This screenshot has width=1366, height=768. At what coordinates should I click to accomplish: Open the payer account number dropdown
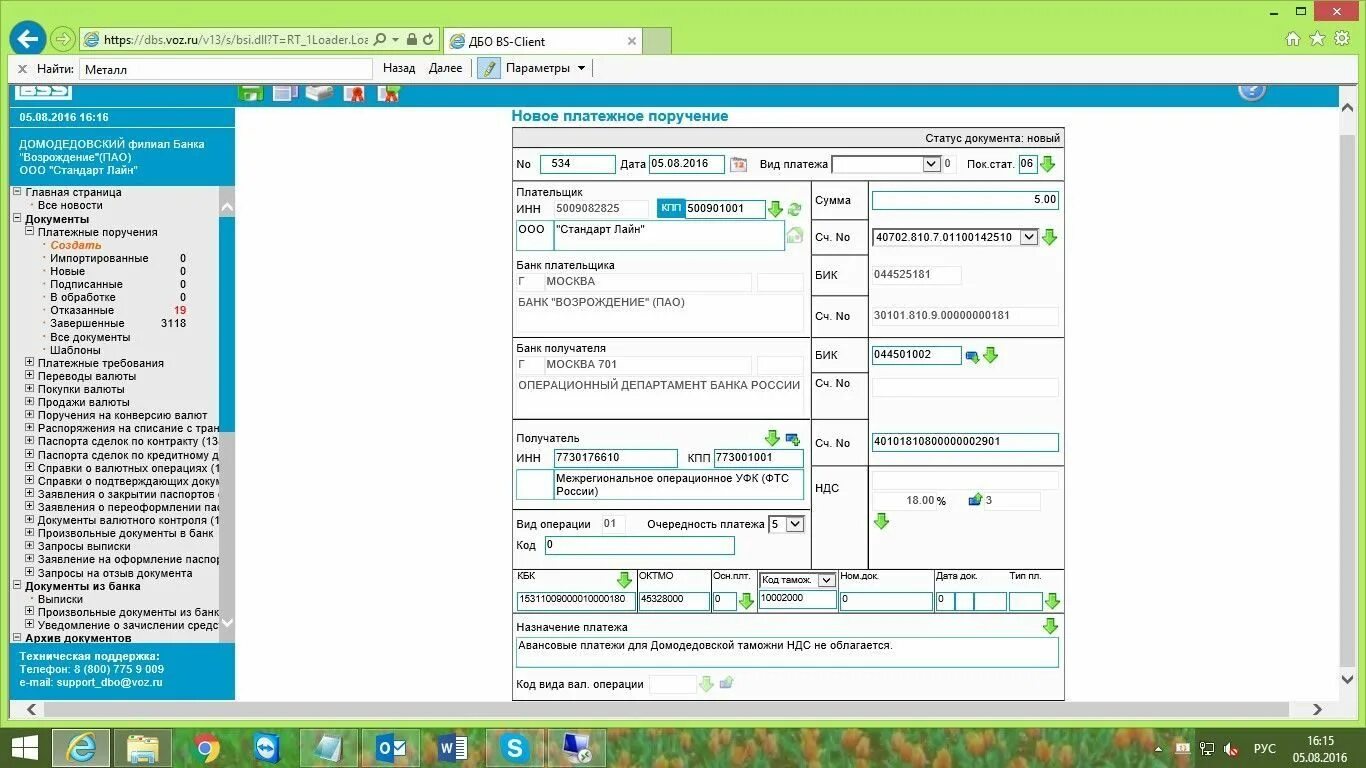pyautogui.click(x=1029, y=237)
